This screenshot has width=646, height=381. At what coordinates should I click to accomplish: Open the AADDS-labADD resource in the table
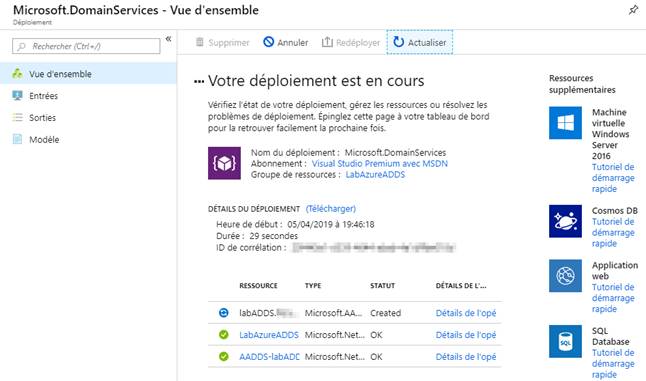pyautogui.click(x=269, y=357)
